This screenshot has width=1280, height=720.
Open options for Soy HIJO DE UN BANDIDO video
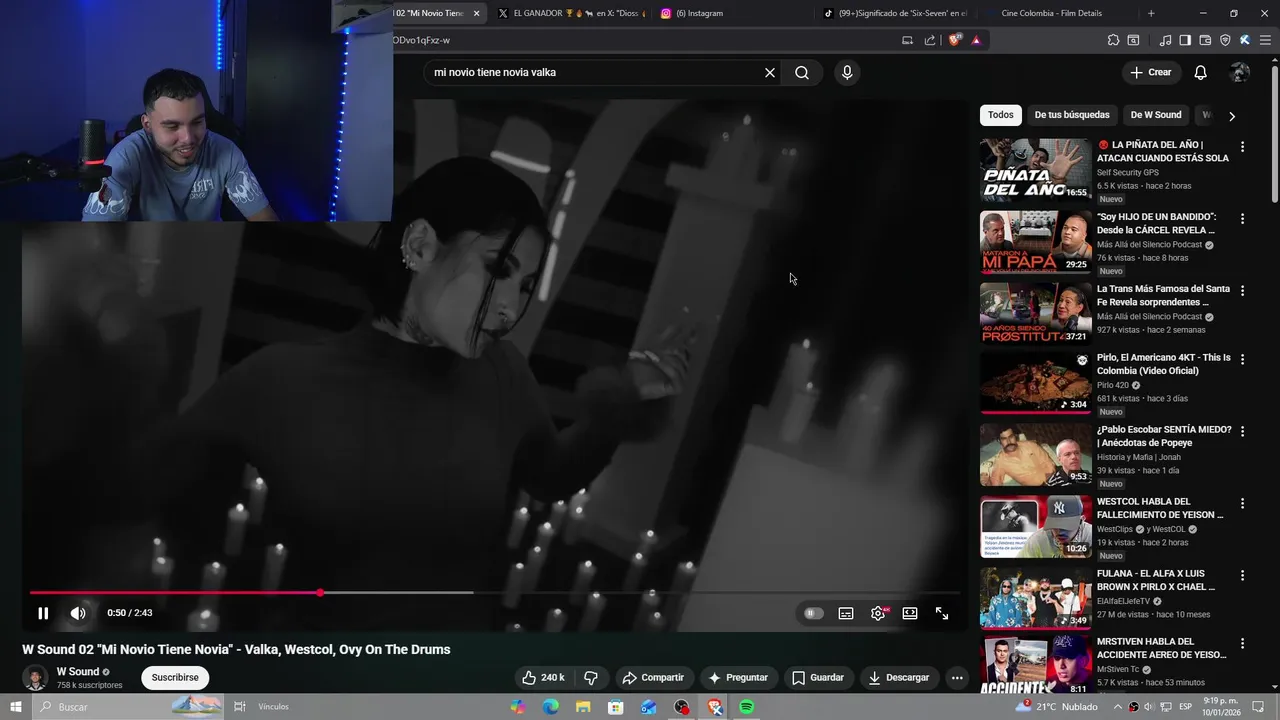coord(1243,218)
